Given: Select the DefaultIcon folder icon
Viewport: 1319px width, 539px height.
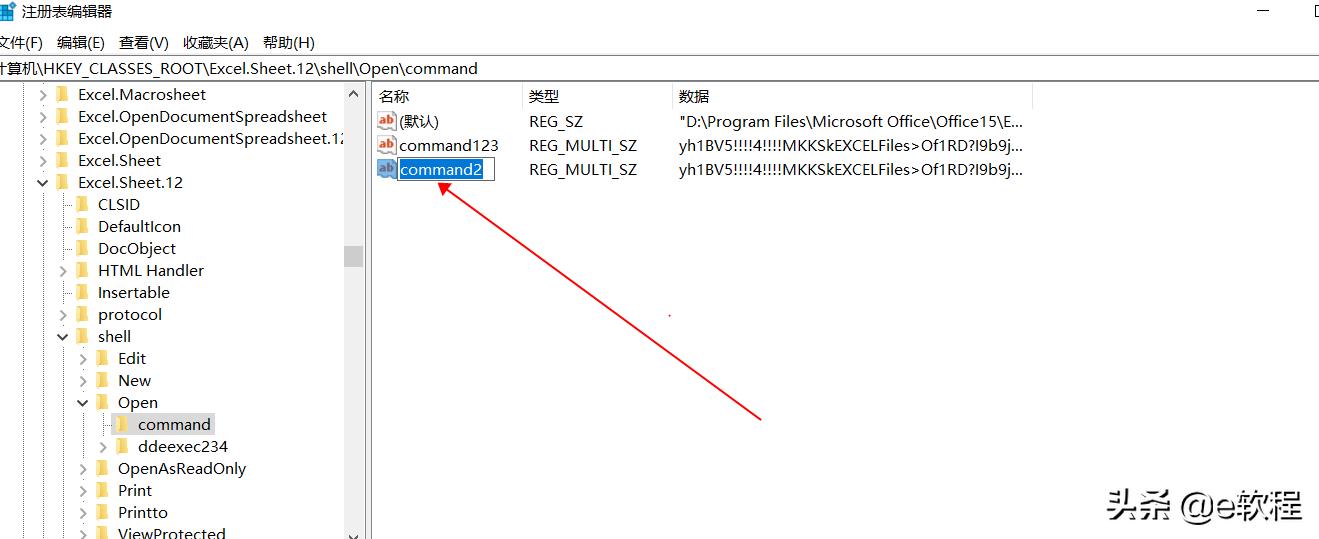Looking at the screenshot, I should (83, 226).
